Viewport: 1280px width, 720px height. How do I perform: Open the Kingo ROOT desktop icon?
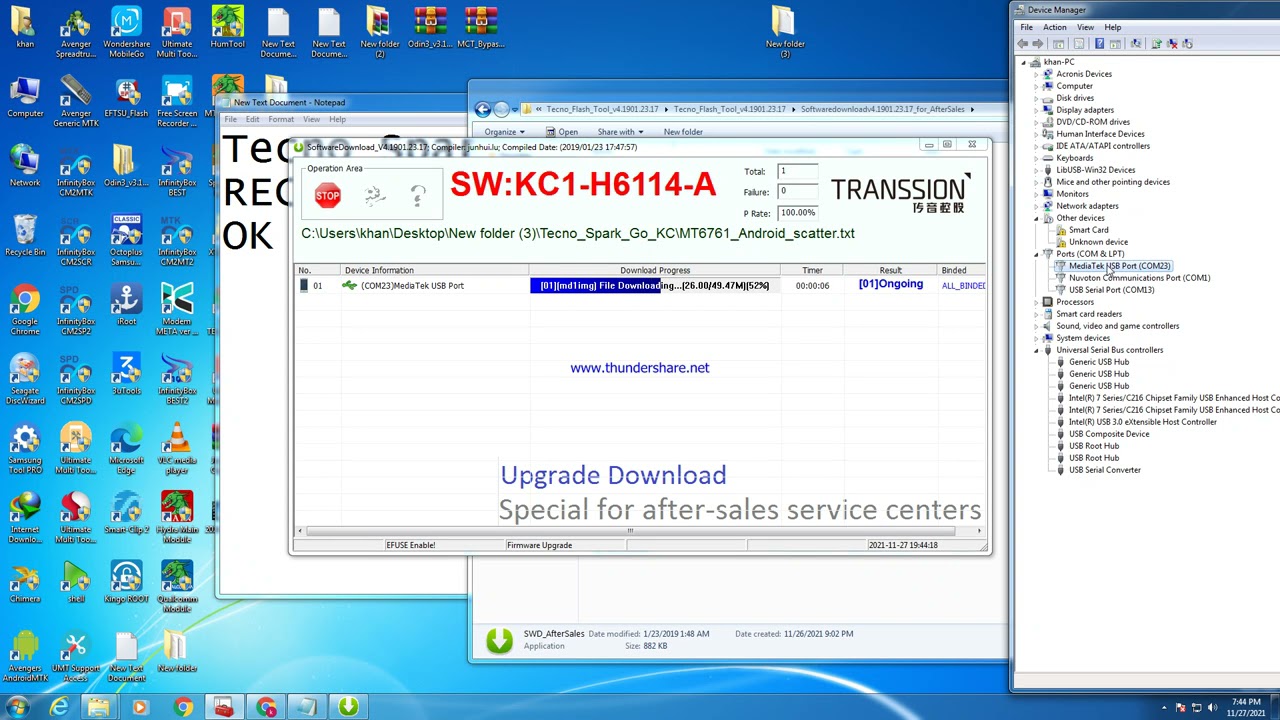click(126, 581)
